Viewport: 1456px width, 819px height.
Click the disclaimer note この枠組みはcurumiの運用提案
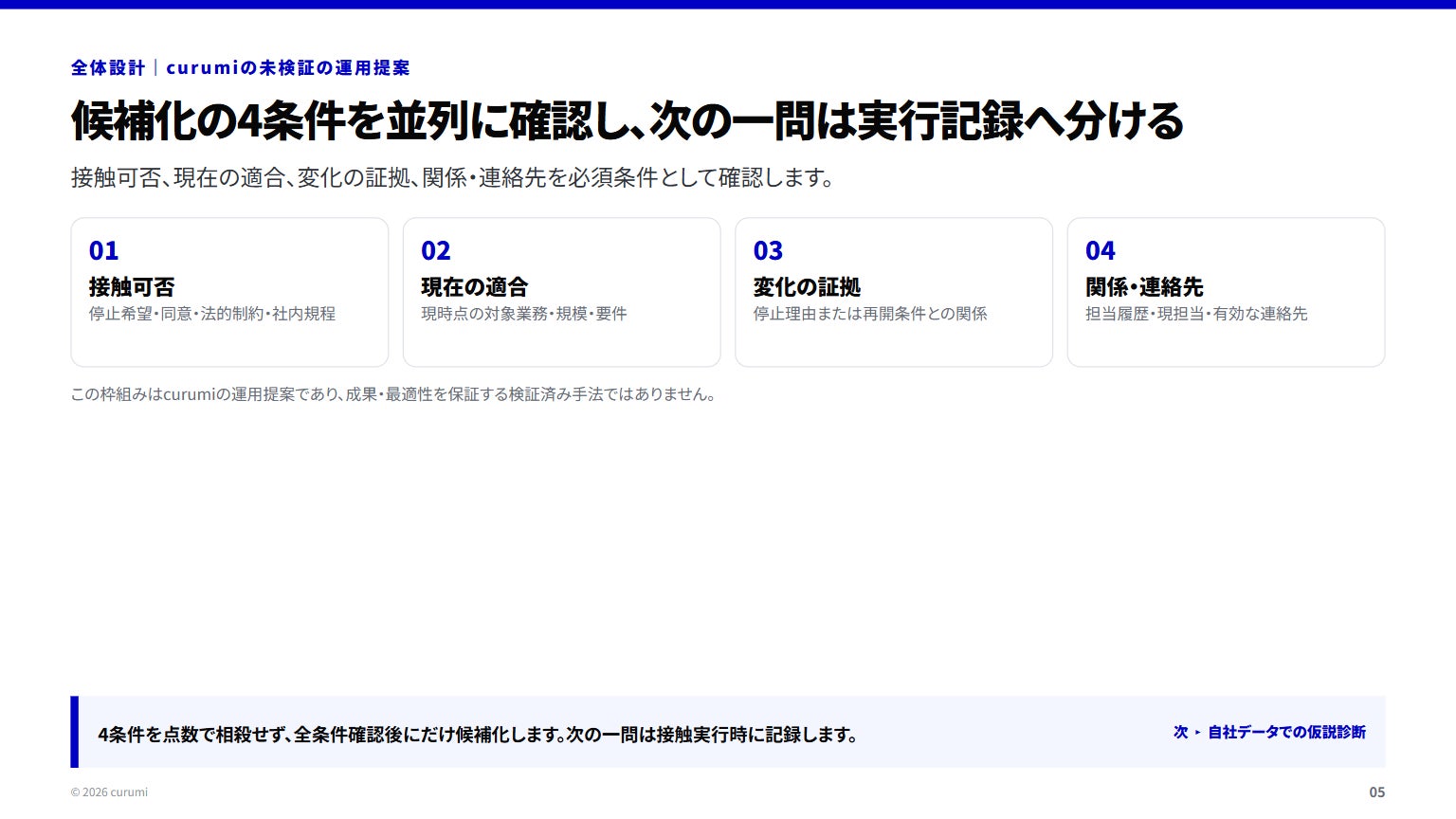pos(393,394)
